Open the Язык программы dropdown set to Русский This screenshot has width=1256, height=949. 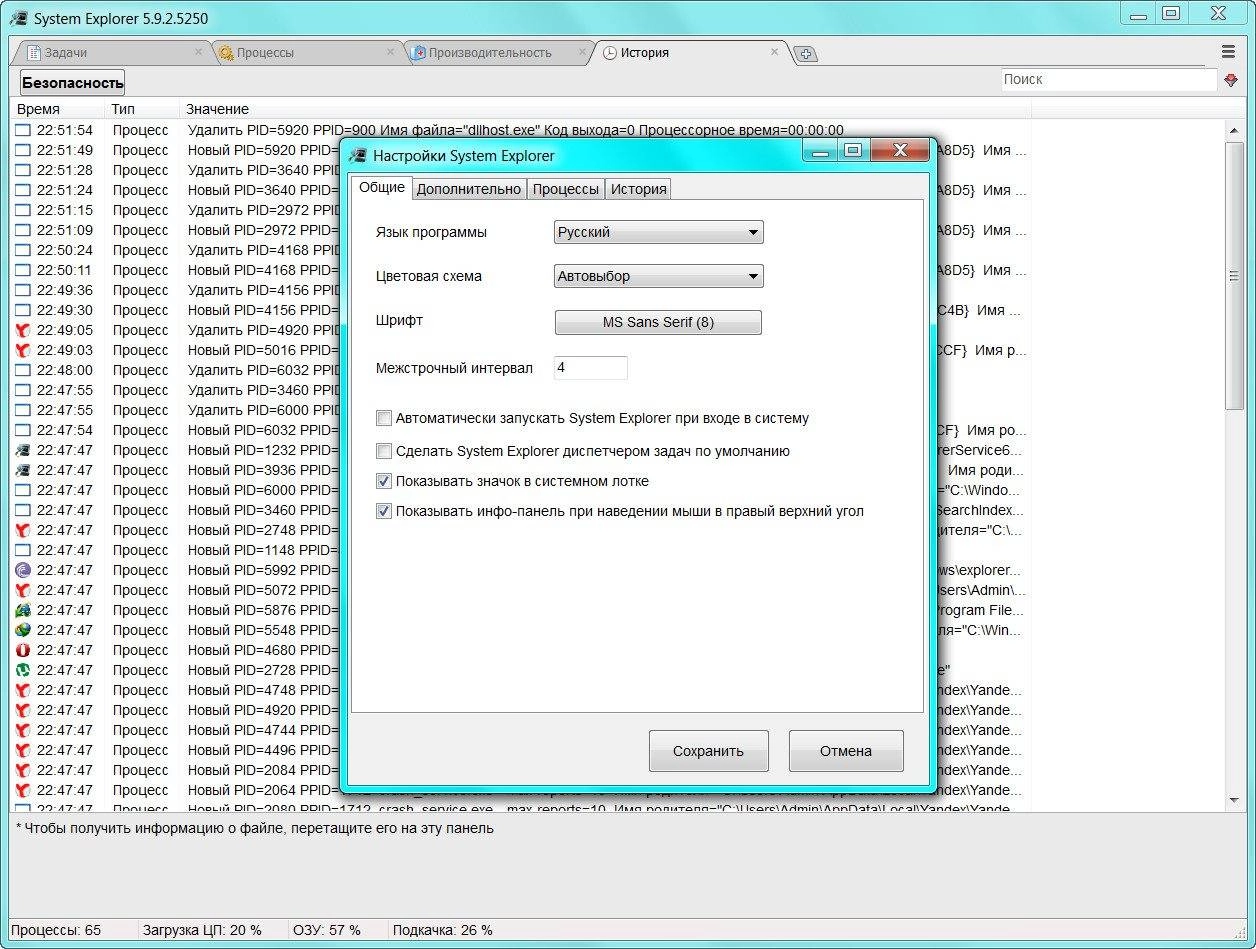click(x=659, y=232)
